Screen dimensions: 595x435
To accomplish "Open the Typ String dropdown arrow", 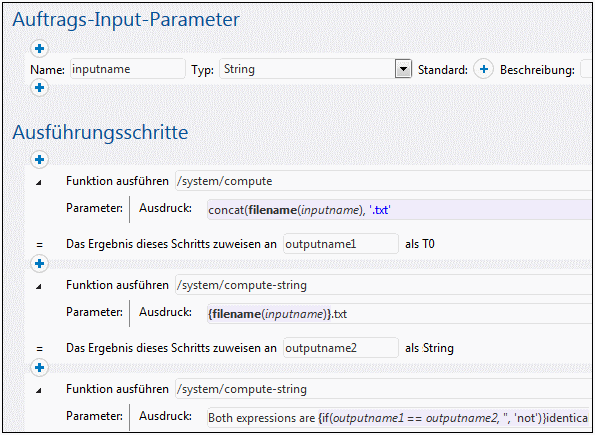I will 403,69.
